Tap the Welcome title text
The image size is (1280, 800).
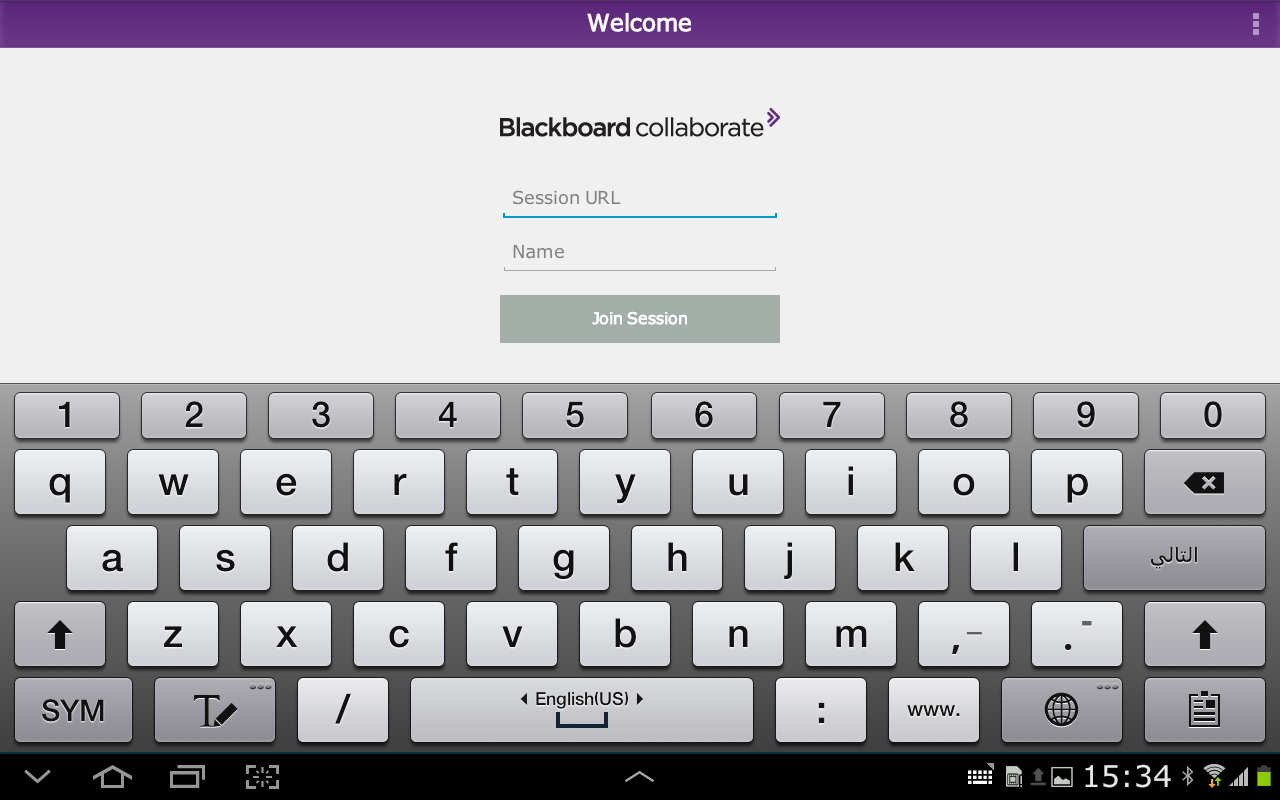point(640,23)
